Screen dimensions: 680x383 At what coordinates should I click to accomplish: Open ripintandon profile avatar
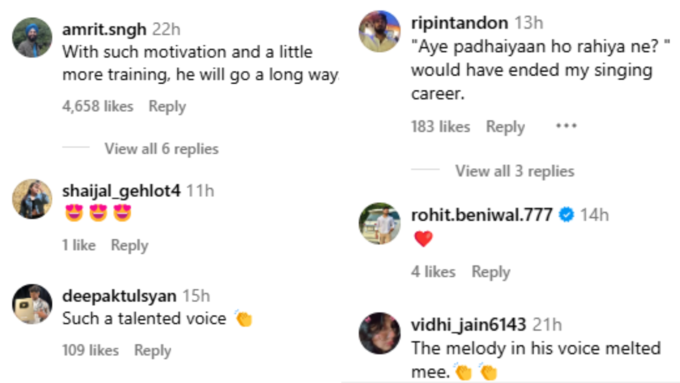click(x=379, y=31)
